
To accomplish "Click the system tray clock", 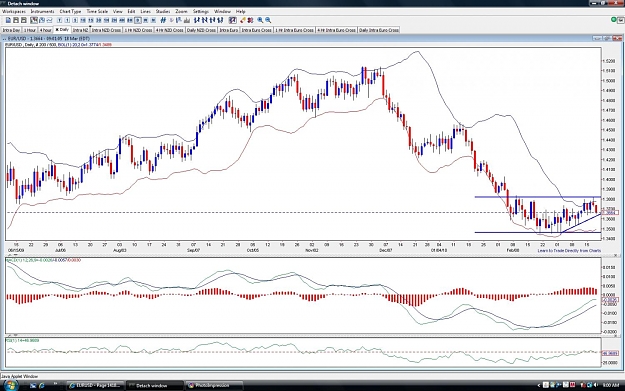I will coord(610,385).
